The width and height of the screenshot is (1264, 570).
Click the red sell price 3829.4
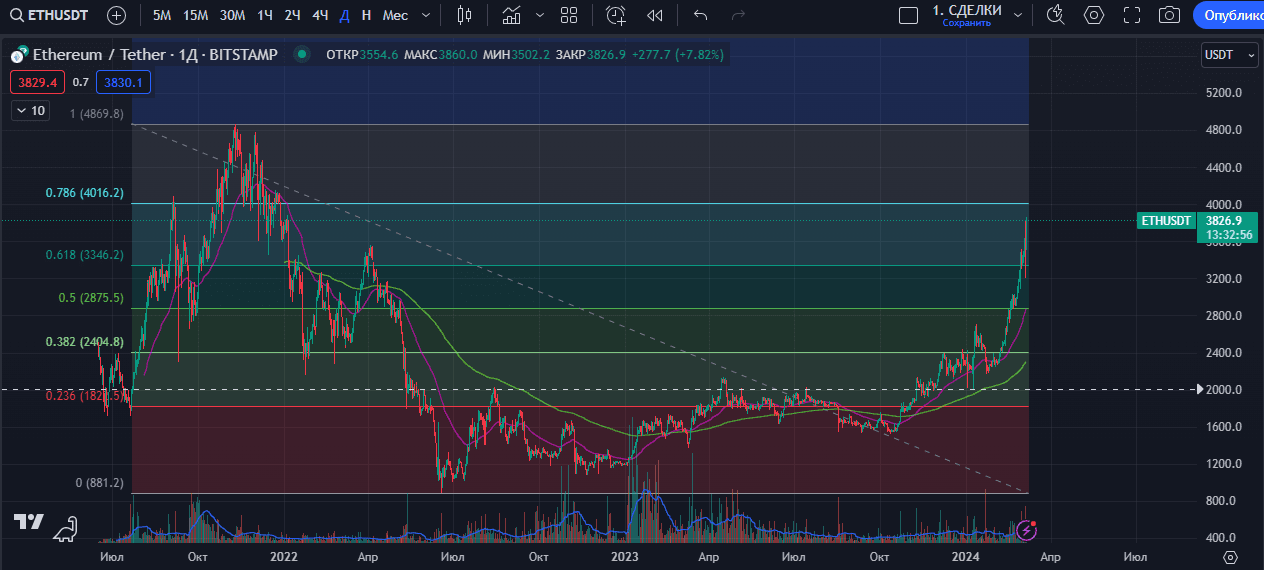point(37,82)
